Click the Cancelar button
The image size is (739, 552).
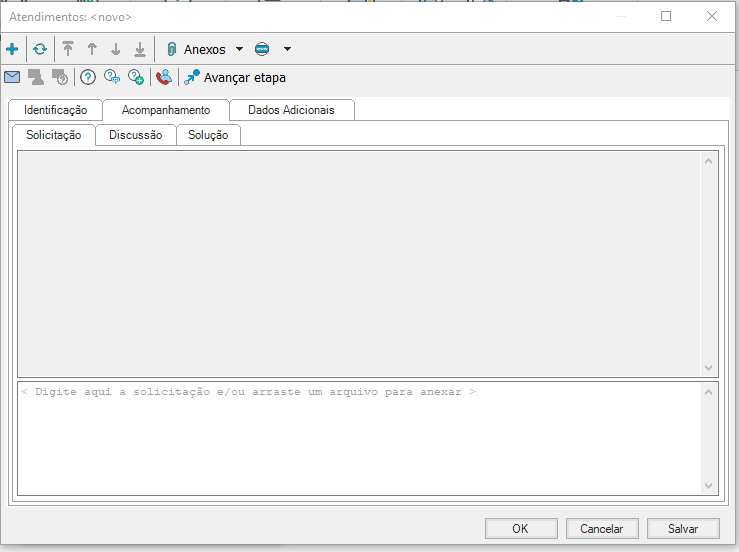pos(601,529)
